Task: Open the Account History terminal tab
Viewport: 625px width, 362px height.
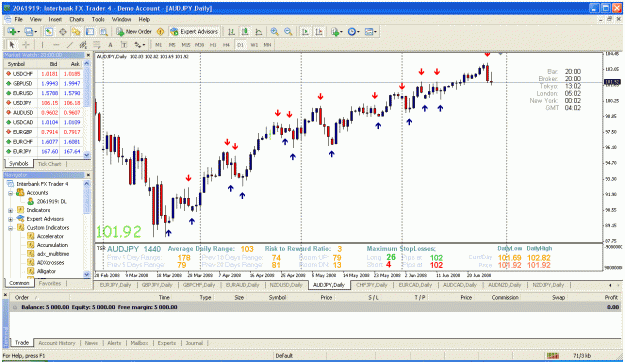Action: point(57,343)
